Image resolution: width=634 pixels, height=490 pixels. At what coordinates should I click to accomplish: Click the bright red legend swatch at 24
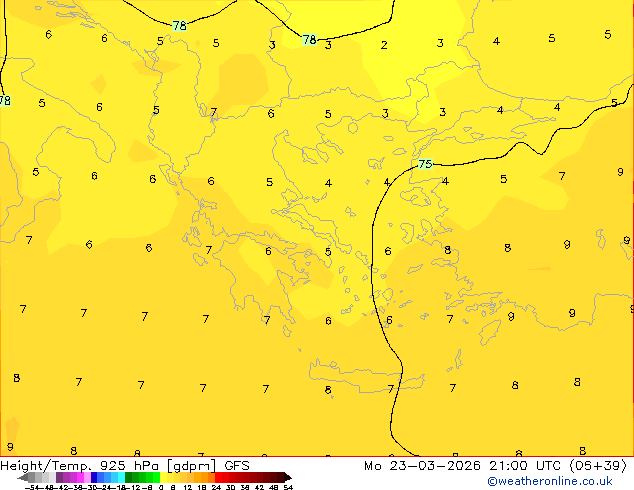pyautogui.click(x=218, y=477)
